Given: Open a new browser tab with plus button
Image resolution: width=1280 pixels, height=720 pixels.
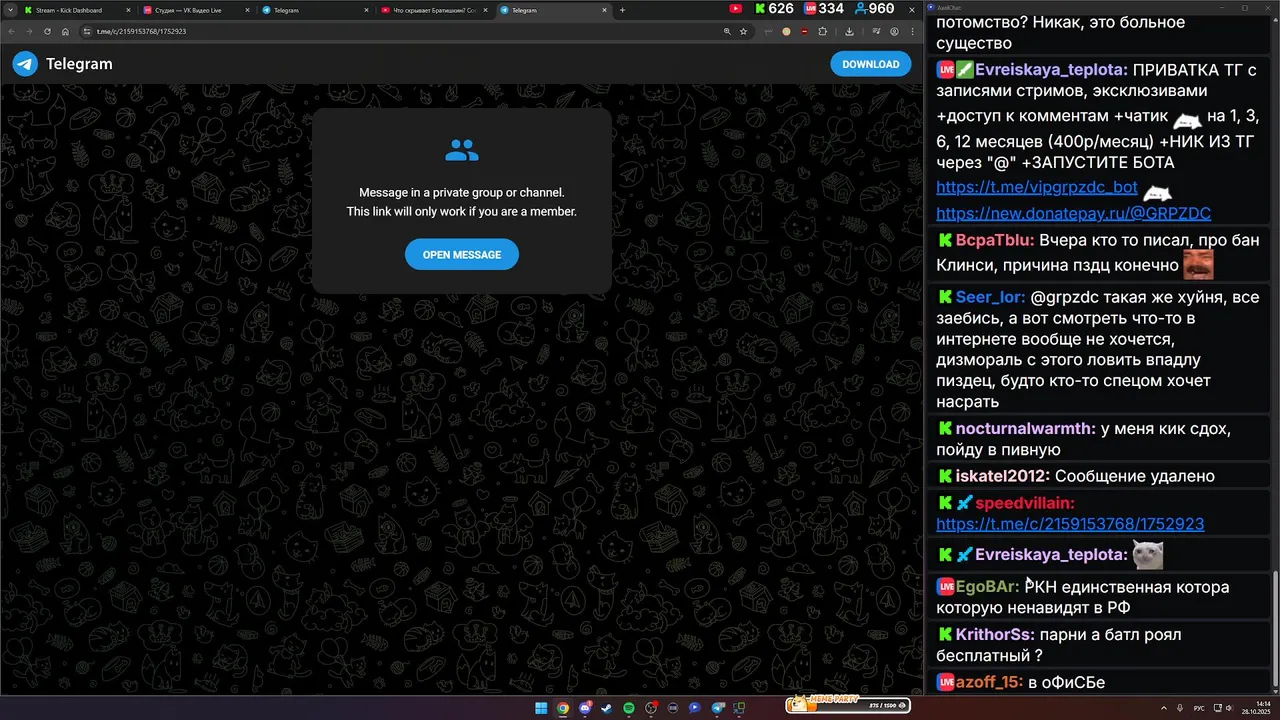Looking at the screenshot, I should 622,10.
